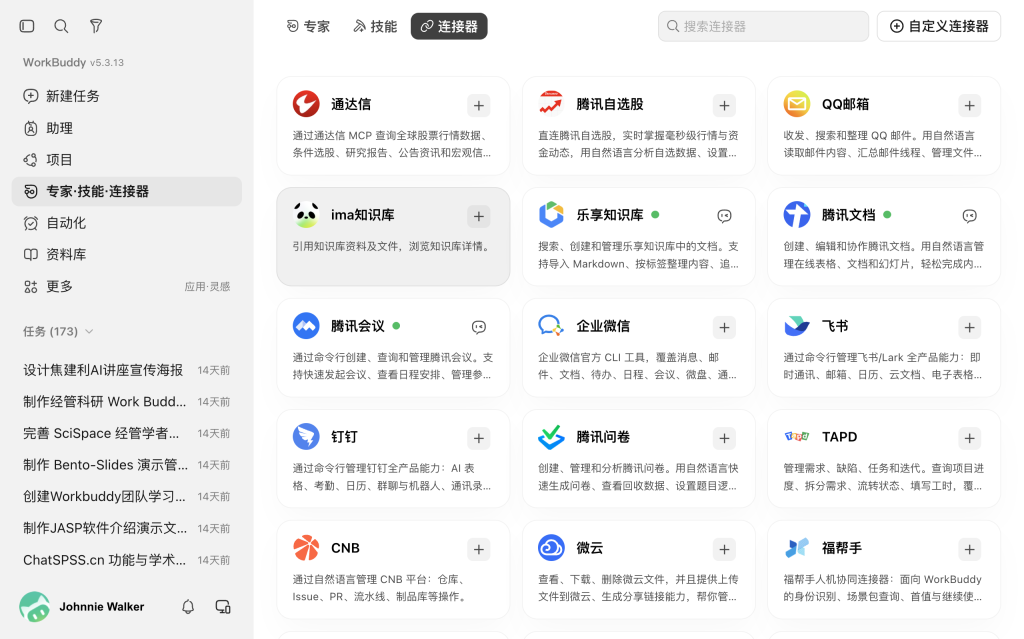Screen dimensions: 1024x639
Task: Click the ima知识库 panda logo
Action: point(306,215)
